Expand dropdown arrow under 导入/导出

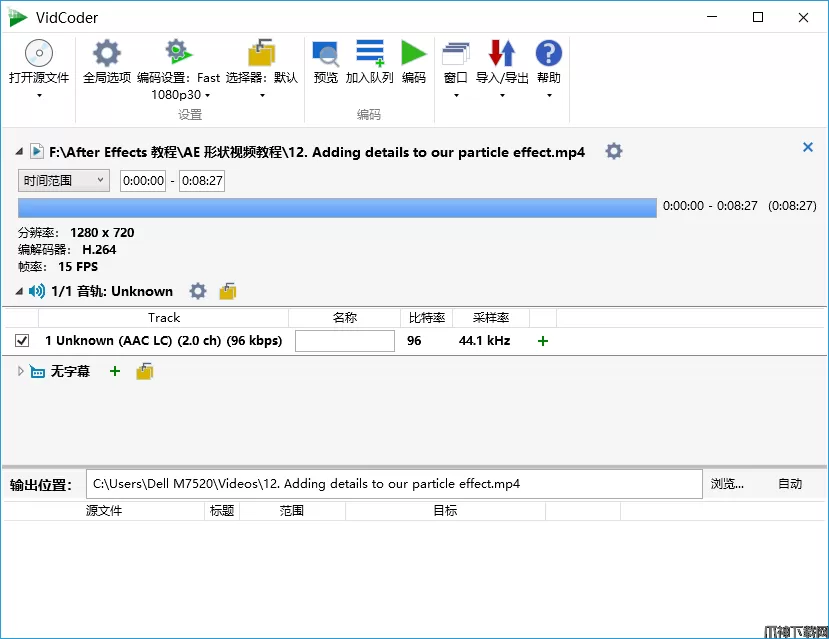click(x=502, y=96)
